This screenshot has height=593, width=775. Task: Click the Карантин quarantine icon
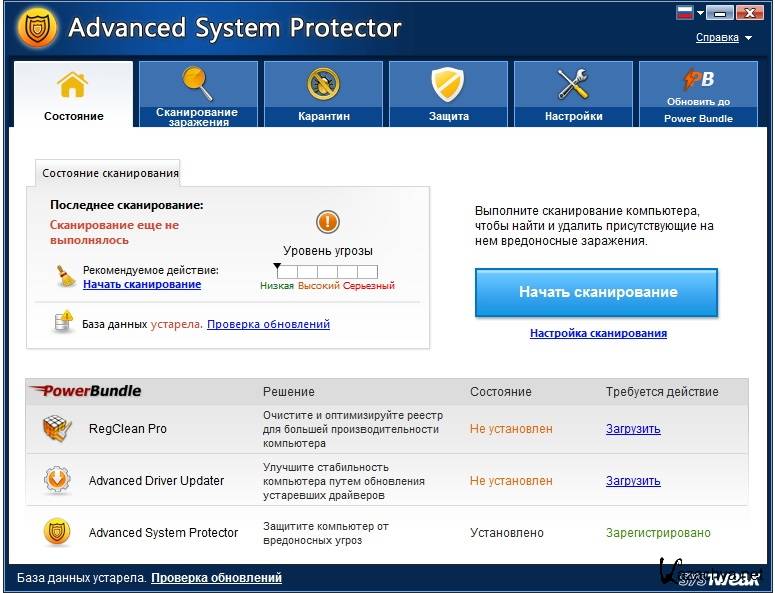[x=323, y=84]
